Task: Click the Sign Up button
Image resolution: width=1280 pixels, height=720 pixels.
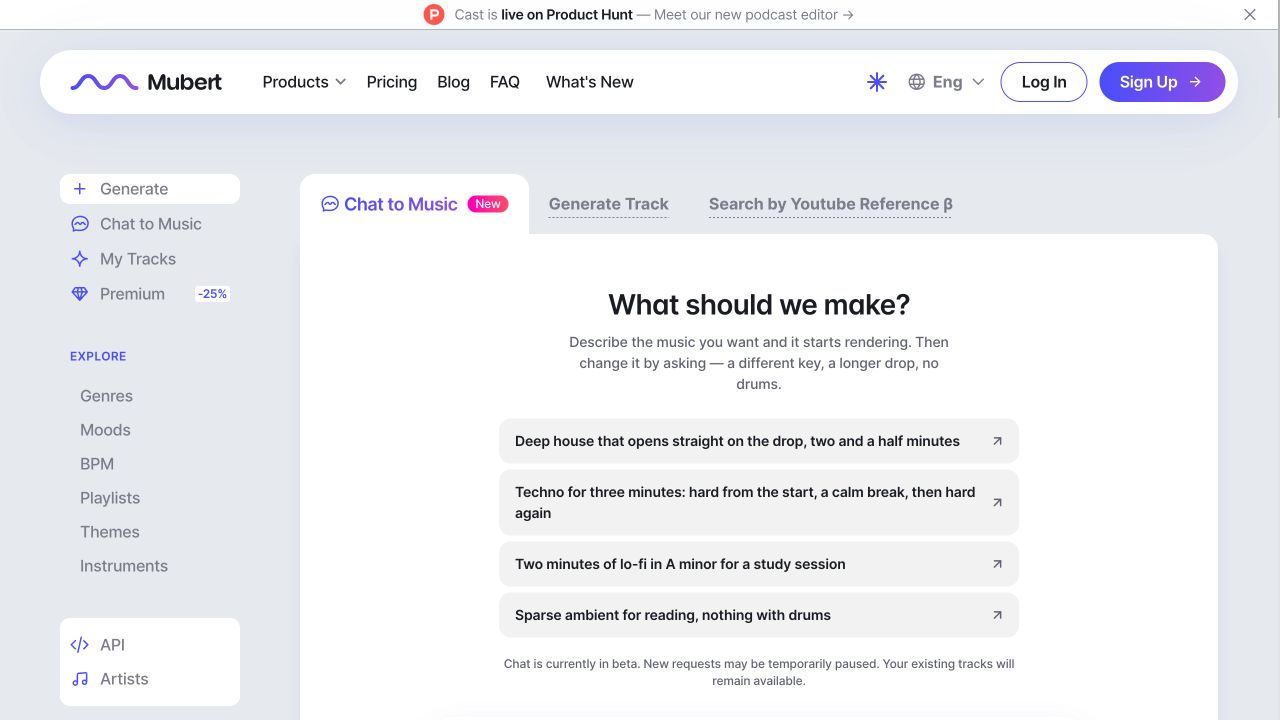Action: pos(1162,82)
